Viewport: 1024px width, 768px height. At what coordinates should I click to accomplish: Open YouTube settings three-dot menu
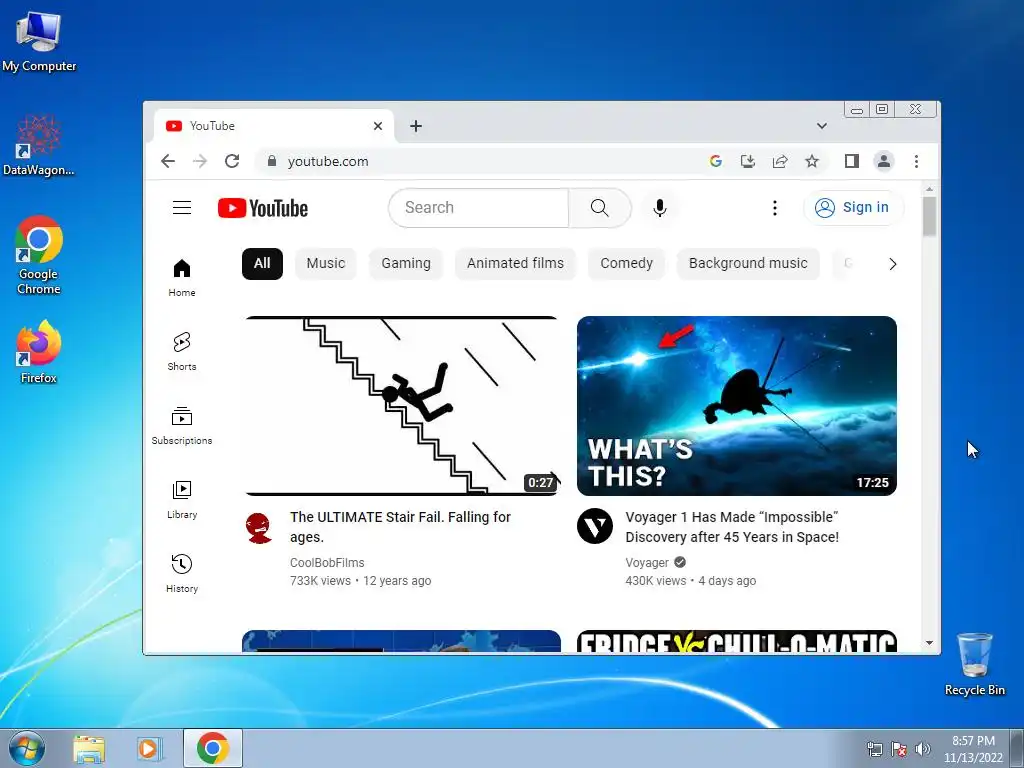(x=775, y=208)
